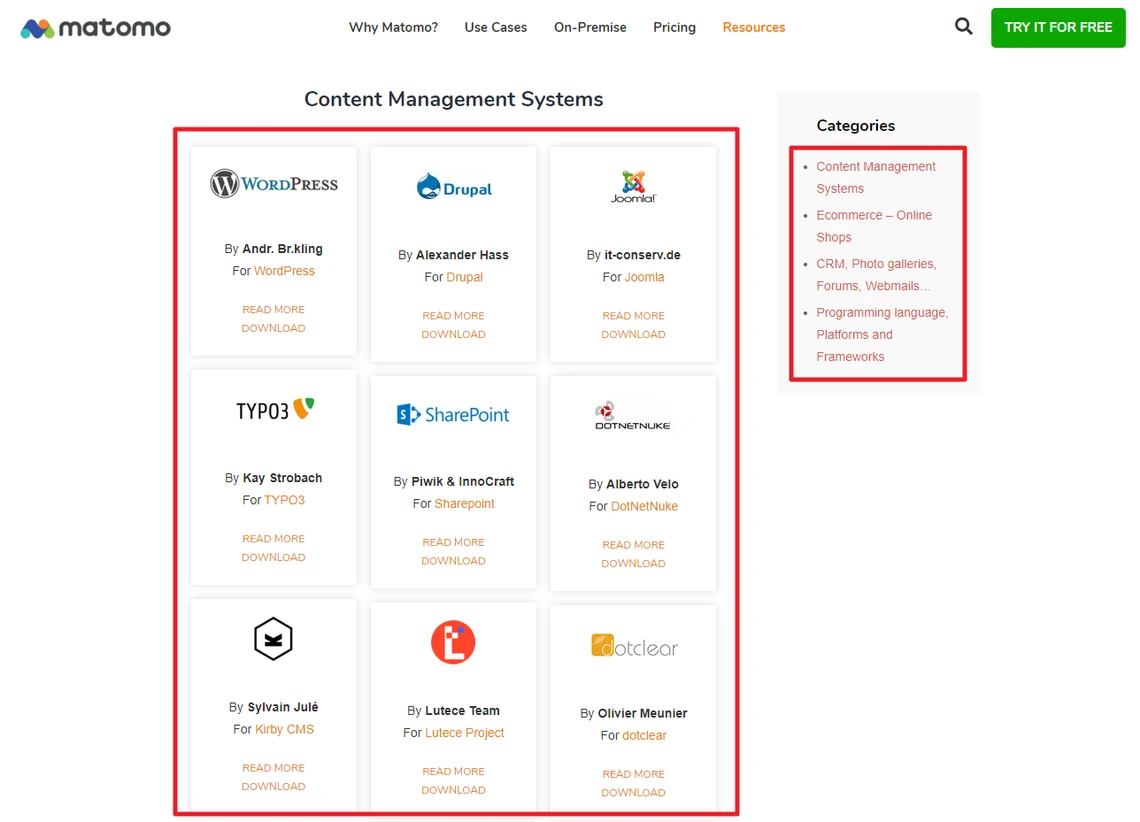Click the SharePoint logo

453,414
